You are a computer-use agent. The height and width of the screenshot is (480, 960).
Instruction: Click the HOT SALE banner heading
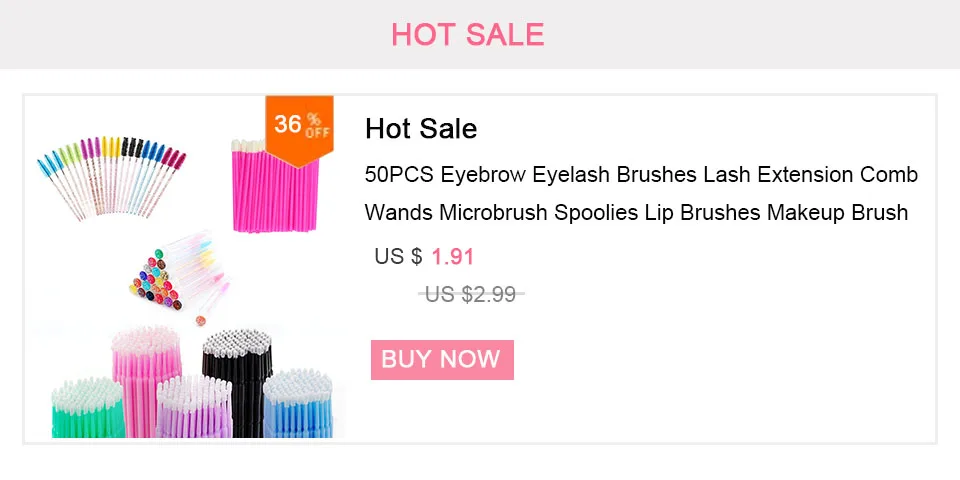467,34
